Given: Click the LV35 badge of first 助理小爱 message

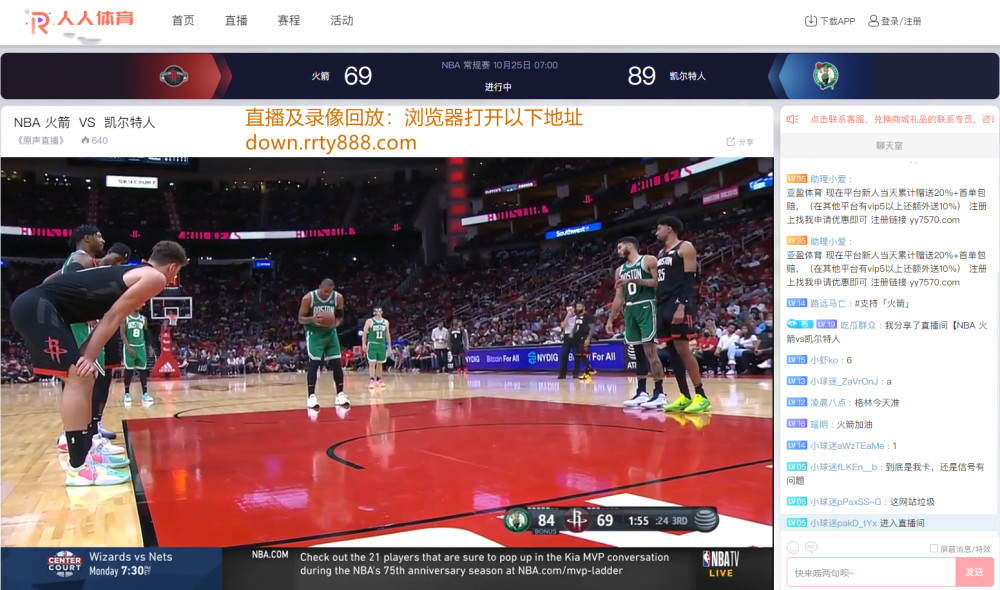Looking at the screenshot, I should pyautogui.click(x=797, y=179).
